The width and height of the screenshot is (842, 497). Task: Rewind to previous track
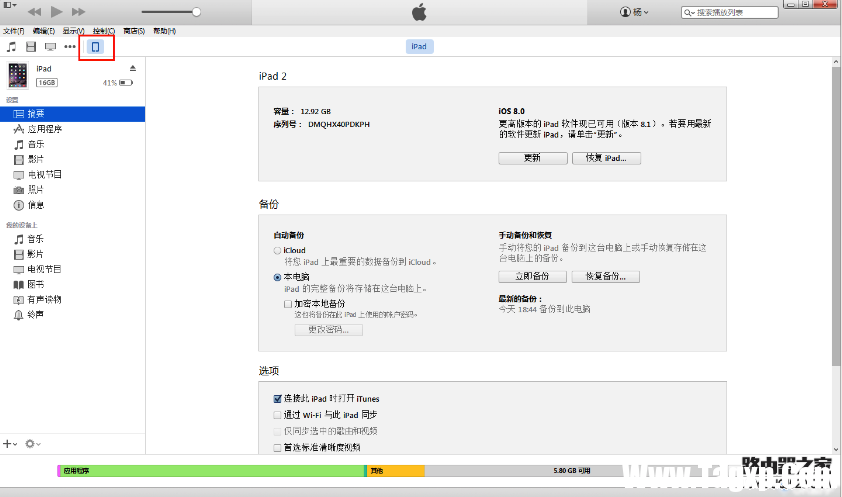34,12
